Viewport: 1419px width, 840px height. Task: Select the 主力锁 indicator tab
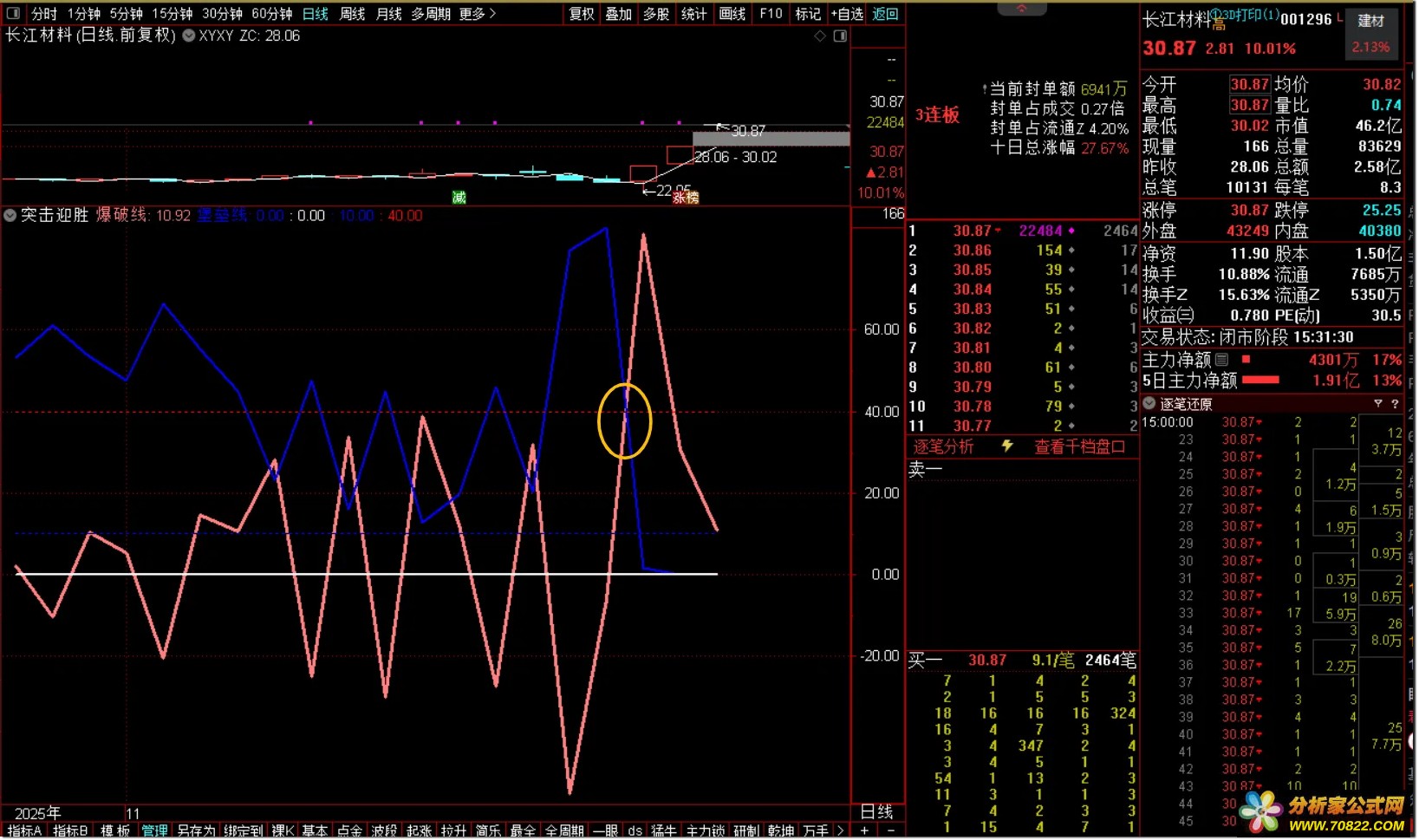(x=705, y=830)
